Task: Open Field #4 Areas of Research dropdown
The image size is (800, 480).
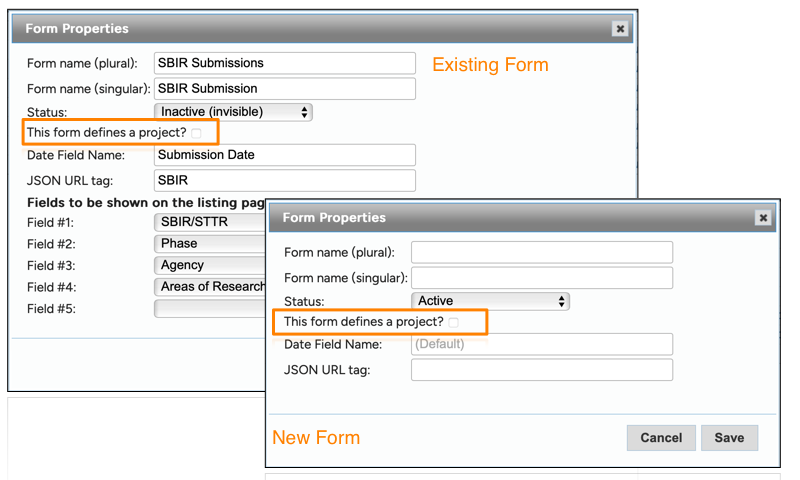Action: 210,287
